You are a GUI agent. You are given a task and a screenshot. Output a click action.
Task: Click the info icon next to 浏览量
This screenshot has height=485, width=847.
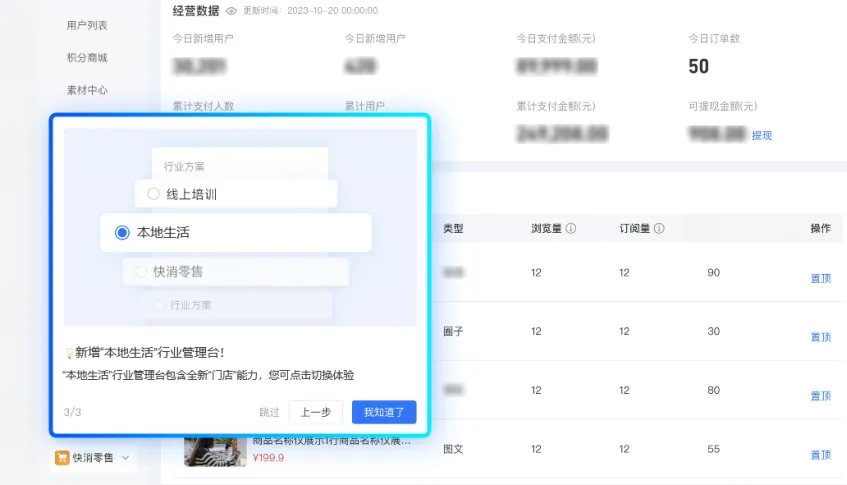570,228
